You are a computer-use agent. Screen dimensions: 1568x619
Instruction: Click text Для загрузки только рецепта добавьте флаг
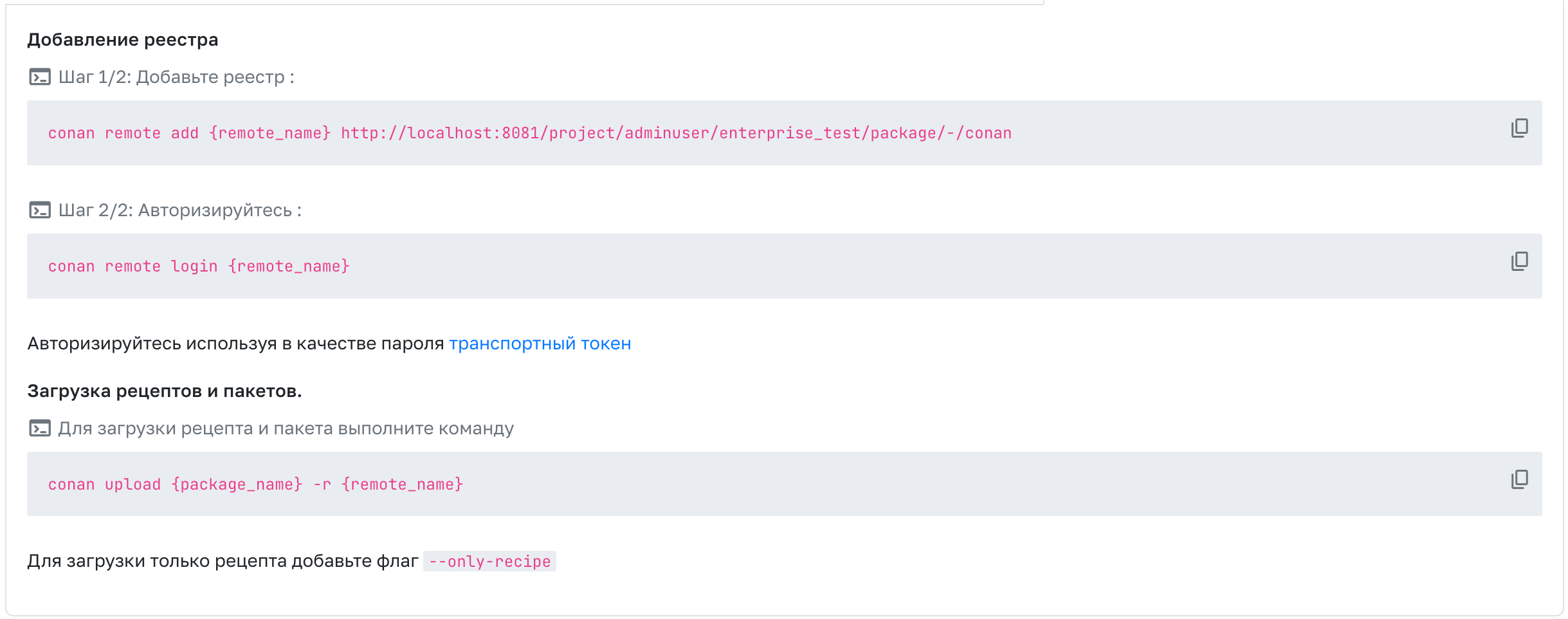pos(223,561)
